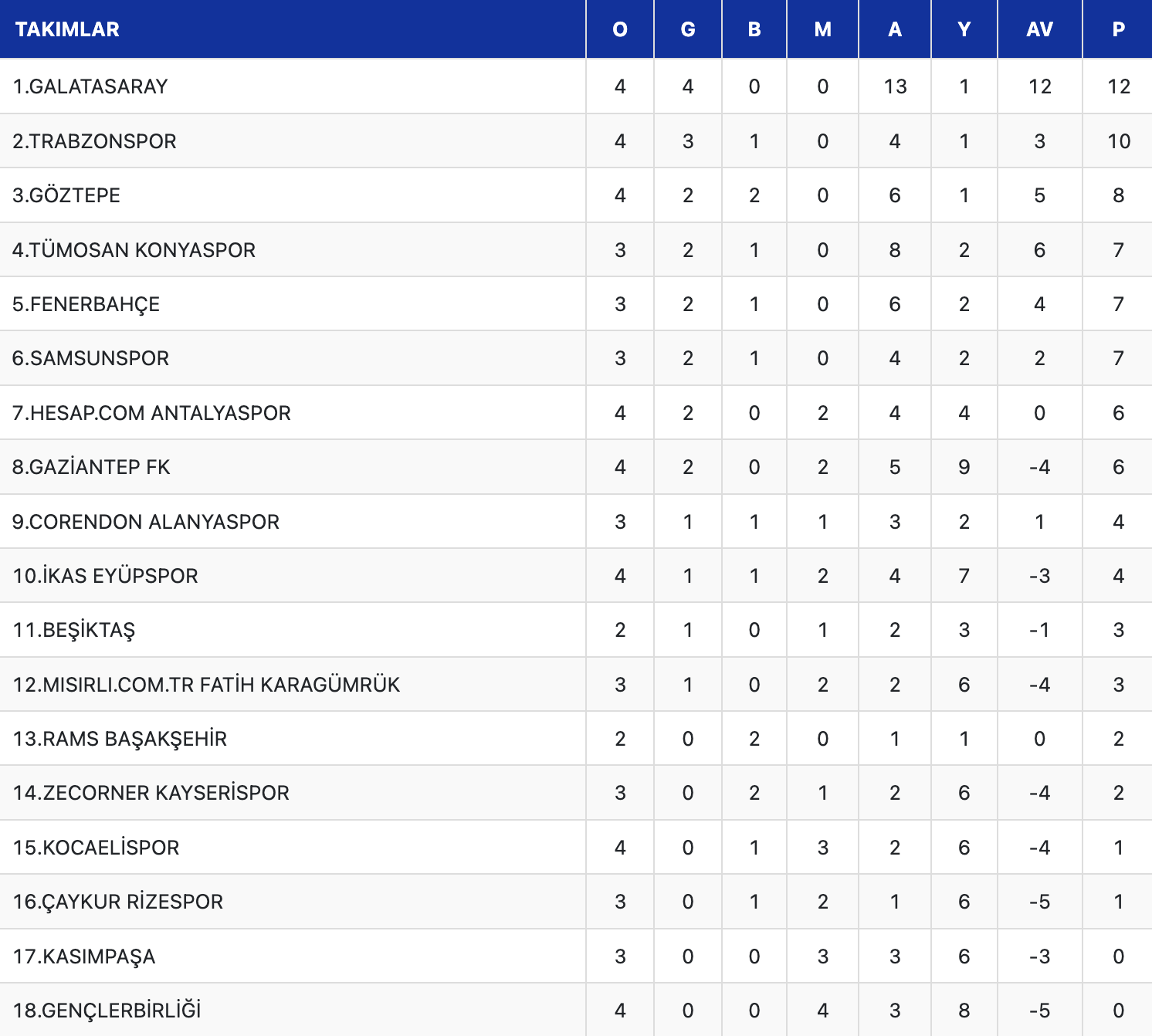Viewport: 1152px width, 1036px height.
Task: Open the 1.GALATASARAY team row
Action: coord(576,86)
